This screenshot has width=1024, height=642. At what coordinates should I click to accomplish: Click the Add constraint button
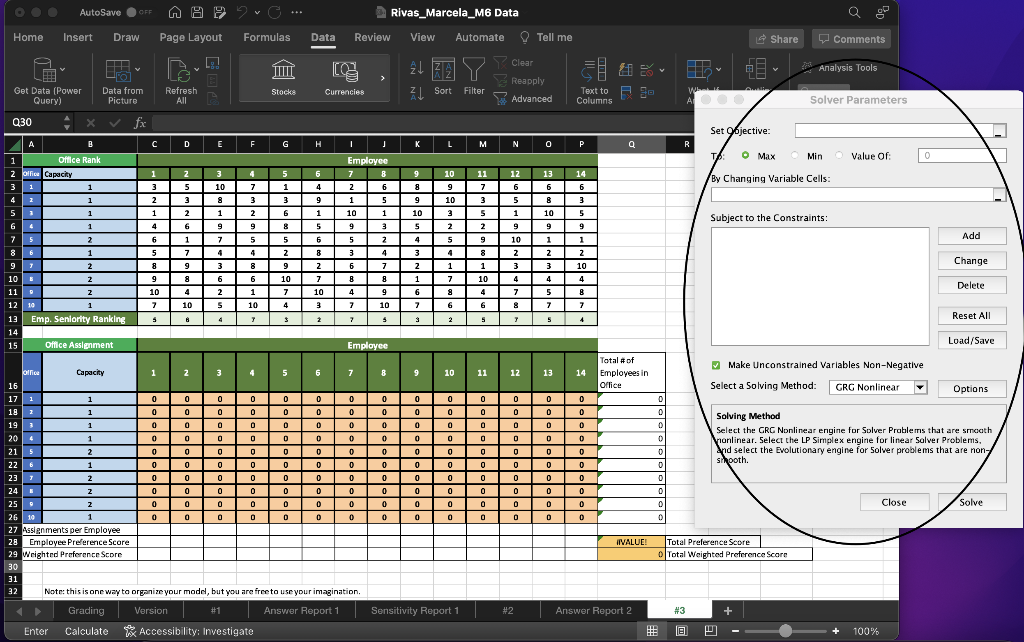coord(971,235)
